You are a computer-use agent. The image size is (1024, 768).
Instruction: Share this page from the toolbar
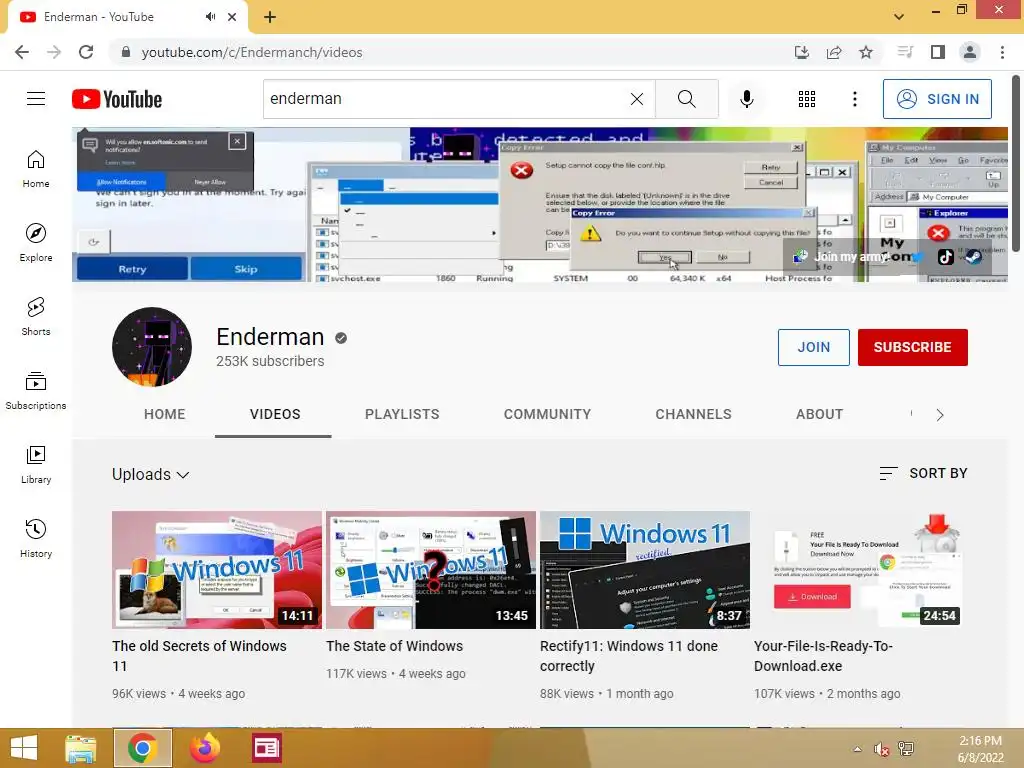click(x=834, y=52)
